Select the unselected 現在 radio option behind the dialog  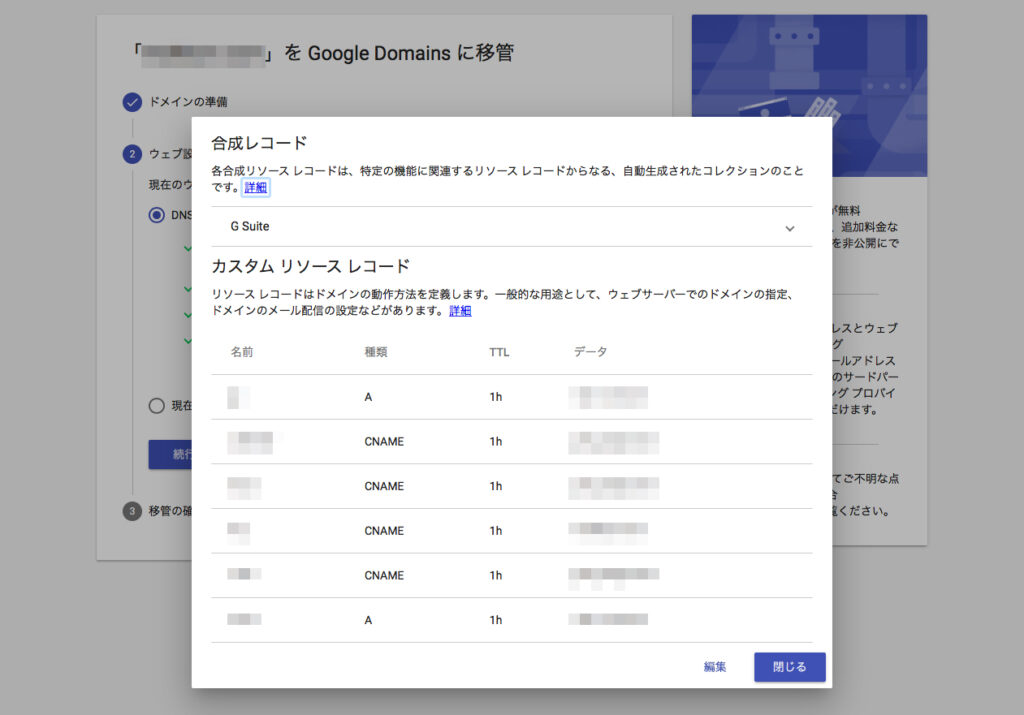pos(156,405)
